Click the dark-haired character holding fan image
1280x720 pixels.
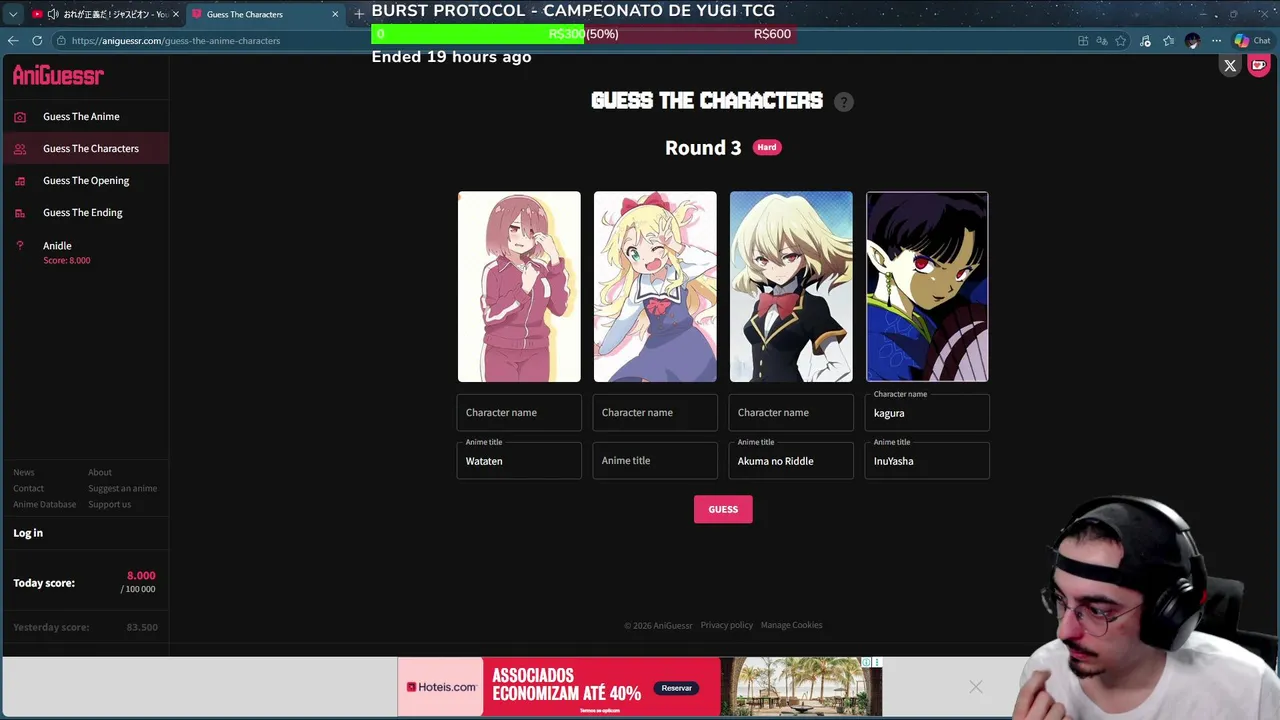[x=927, y=287]
